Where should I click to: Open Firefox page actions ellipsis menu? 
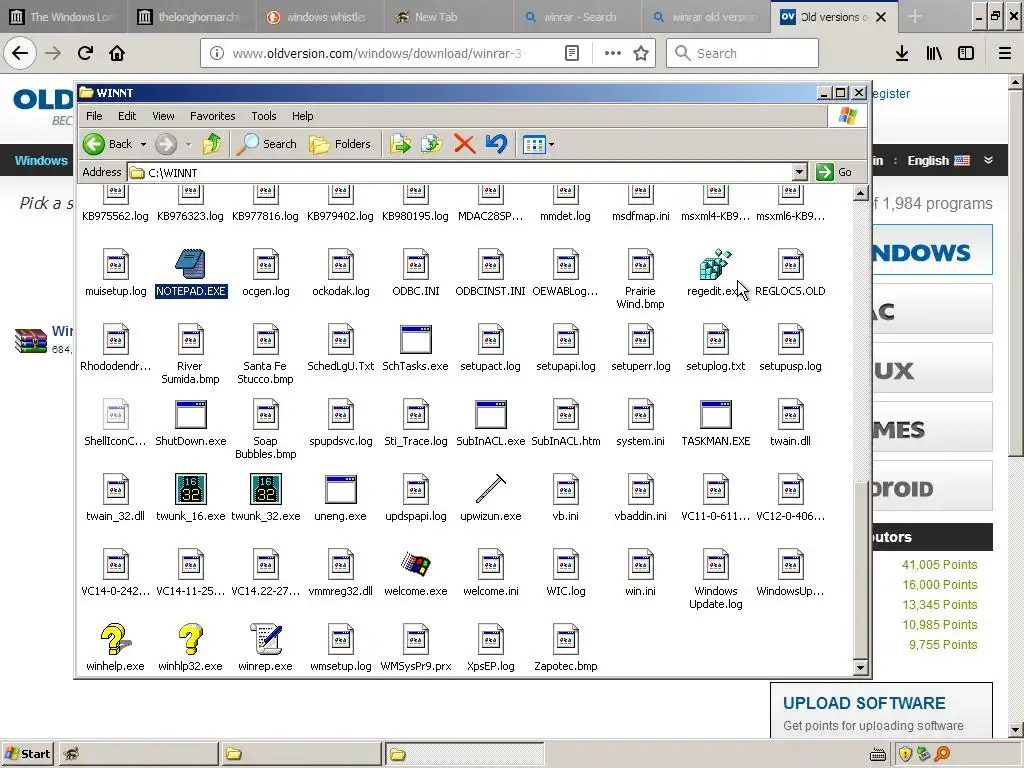613,53
